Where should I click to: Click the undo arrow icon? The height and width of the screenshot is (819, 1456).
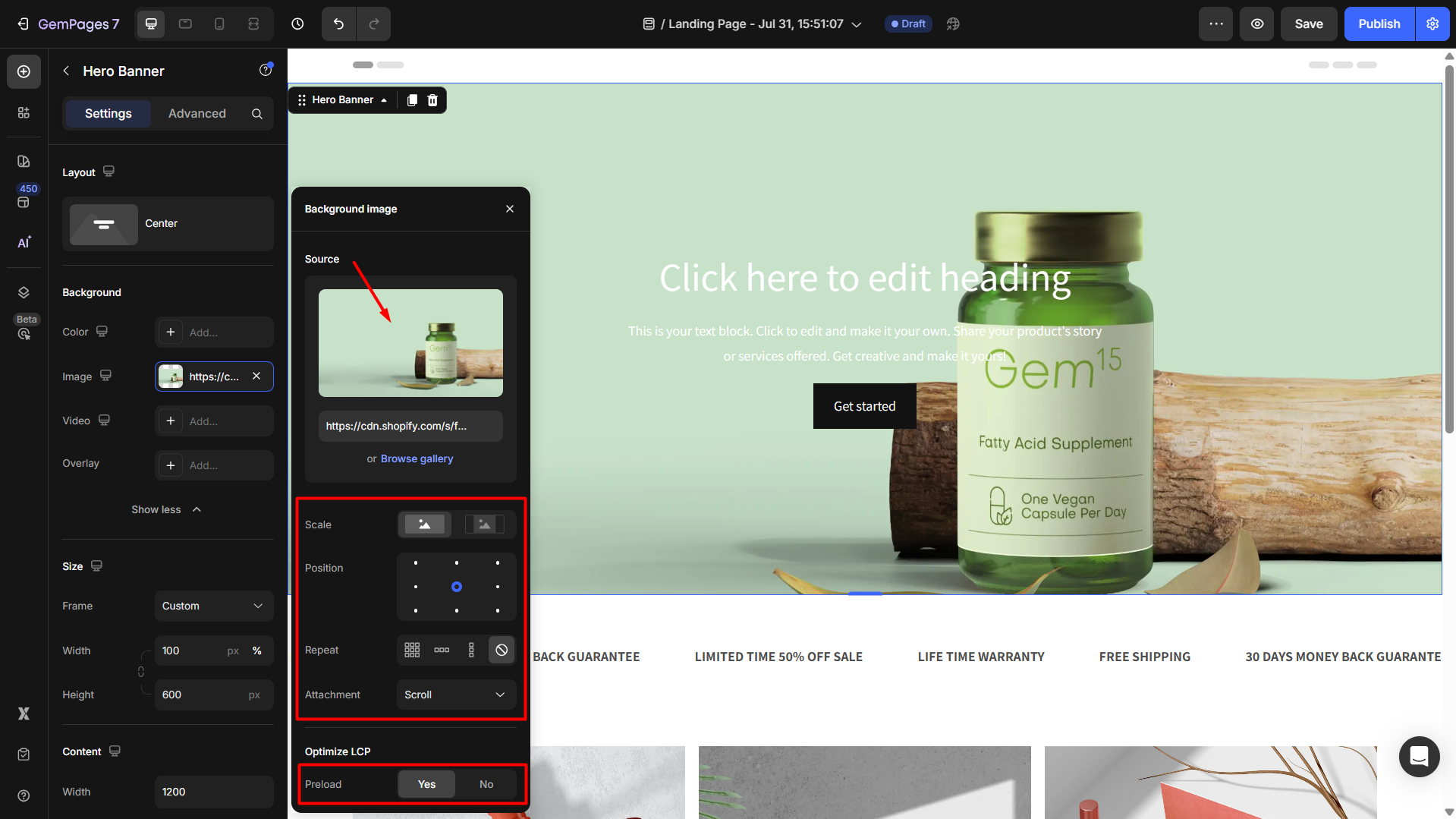[x=338, y=24]
